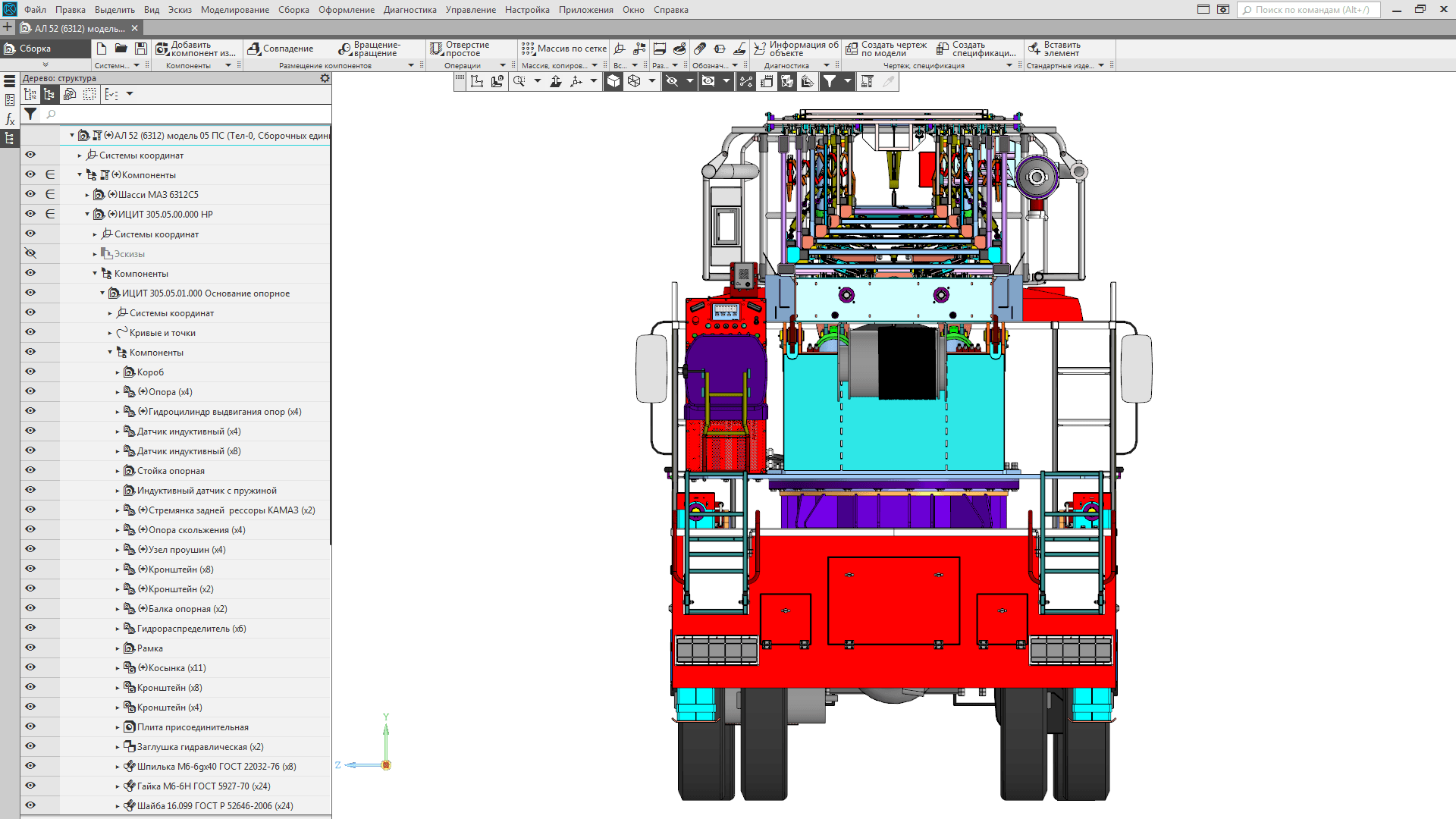Screen dimensions: 1456x819
Task: Click the Create drawing from model icon
Action: click(x=852, y=49)
